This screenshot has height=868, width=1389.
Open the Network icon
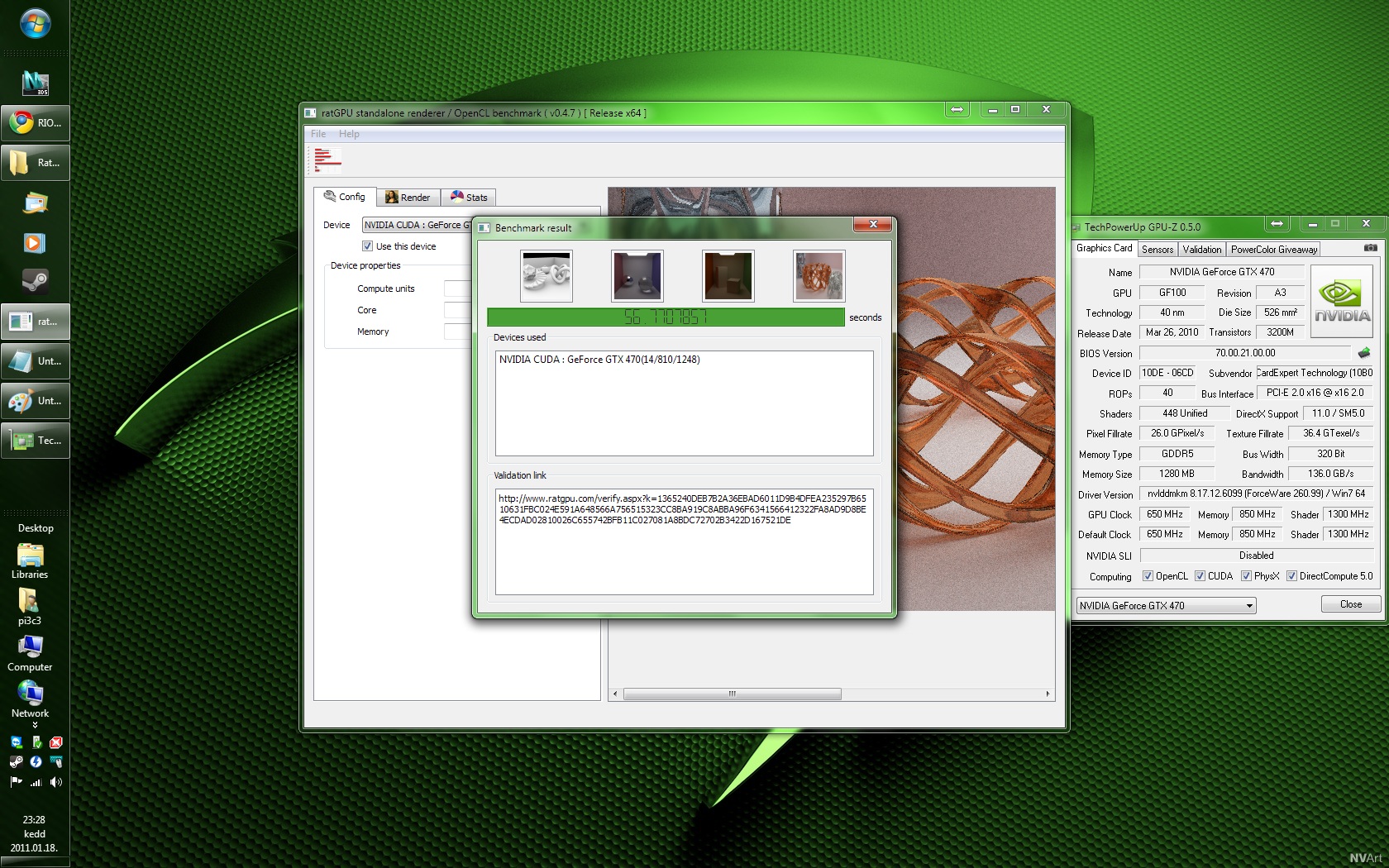point(30,699)
